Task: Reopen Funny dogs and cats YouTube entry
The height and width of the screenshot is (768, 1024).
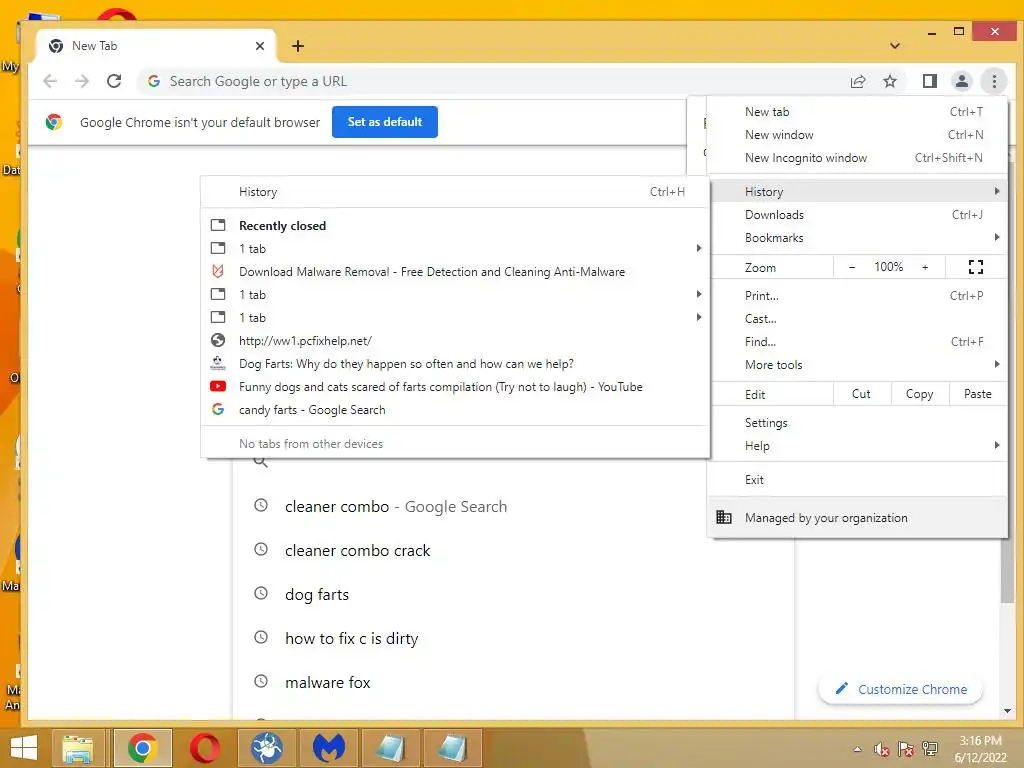Action: coord(455,386)
